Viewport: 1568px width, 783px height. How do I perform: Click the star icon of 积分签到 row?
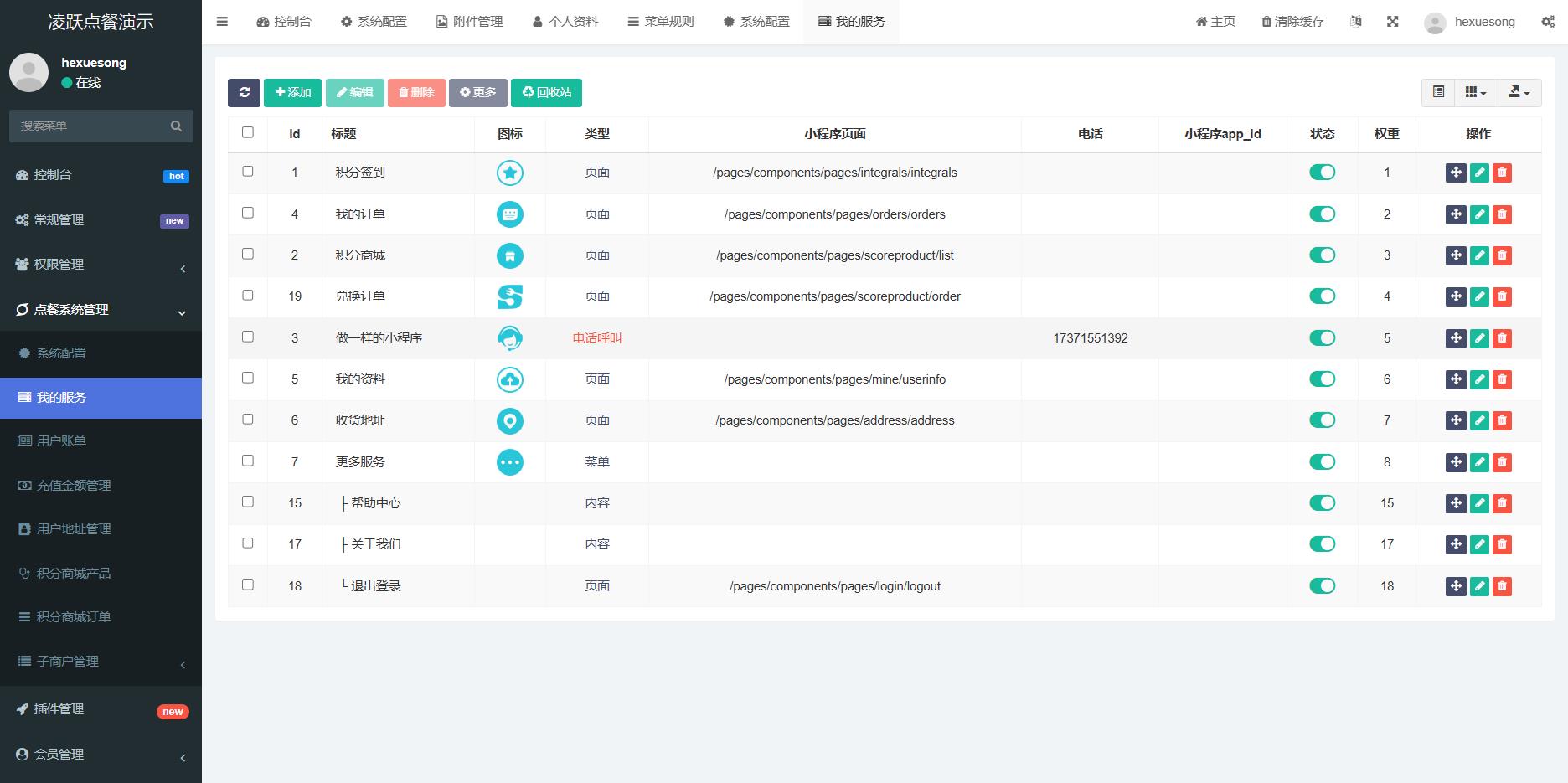tap(510, 173)
